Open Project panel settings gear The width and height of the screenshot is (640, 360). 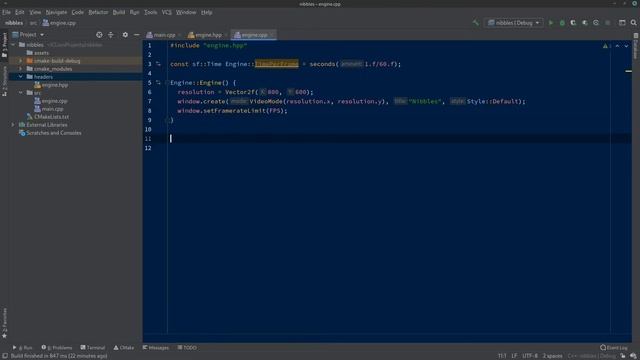pyautogui.click(x=125, y=35)
